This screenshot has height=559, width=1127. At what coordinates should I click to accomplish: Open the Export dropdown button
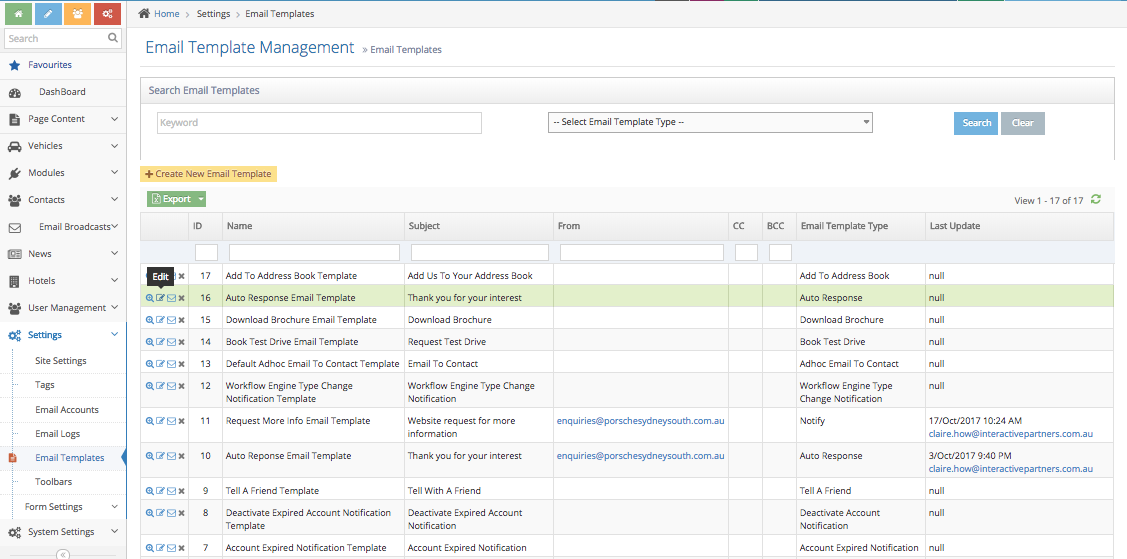(177, 199)
